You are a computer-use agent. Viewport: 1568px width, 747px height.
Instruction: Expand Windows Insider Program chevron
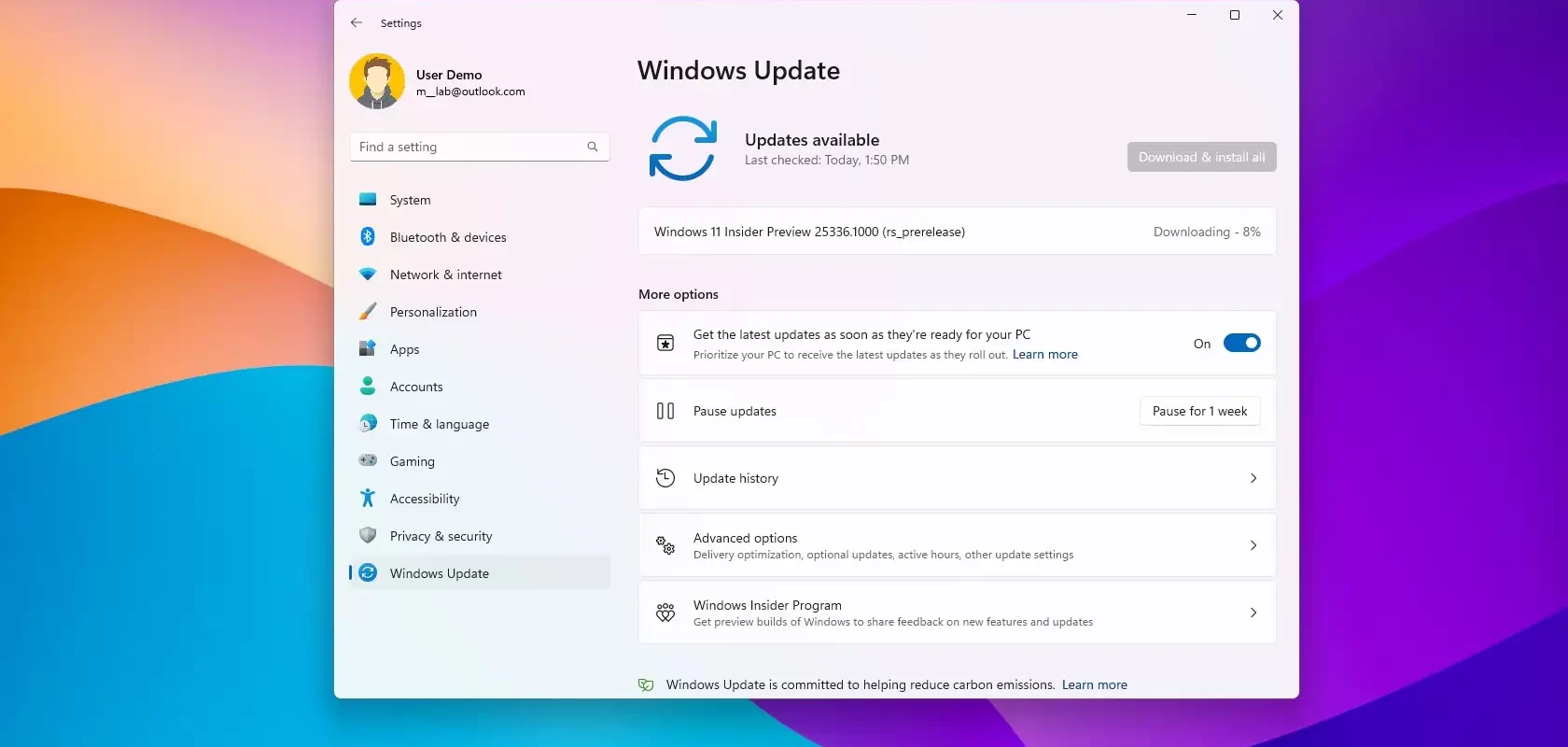(x=1253, y=613)
